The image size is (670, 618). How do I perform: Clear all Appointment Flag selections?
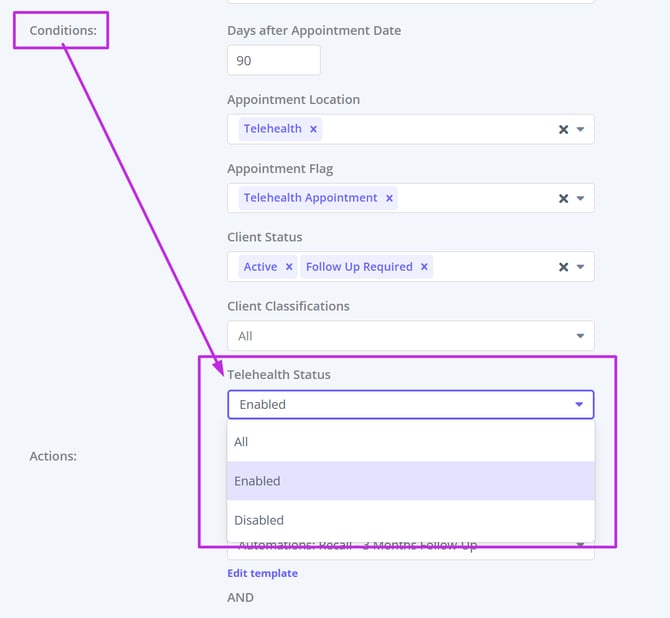click(x=563, y=198)
